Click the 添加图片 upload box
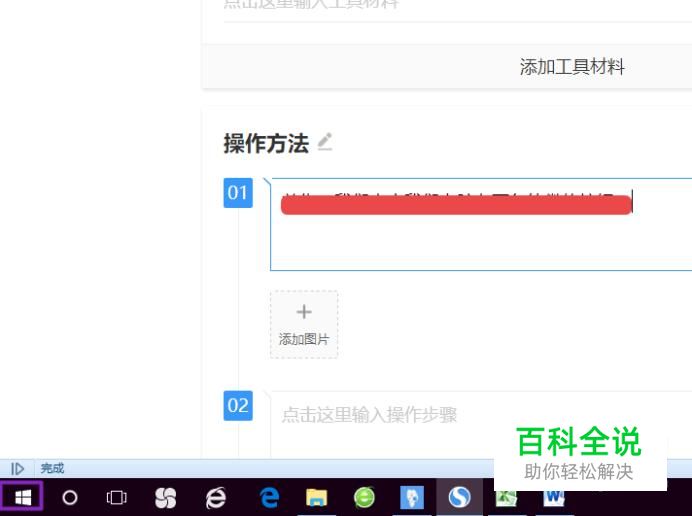Viewport: 692px width, 516px height. (x=304, y=324)
